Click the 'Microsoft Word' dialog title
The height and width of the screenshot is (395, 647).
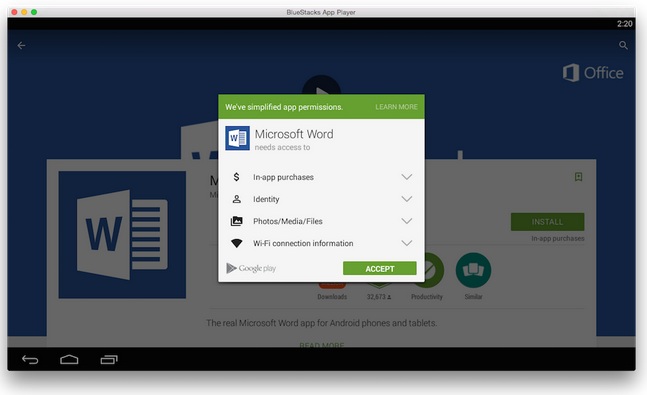tap(294, 134)
